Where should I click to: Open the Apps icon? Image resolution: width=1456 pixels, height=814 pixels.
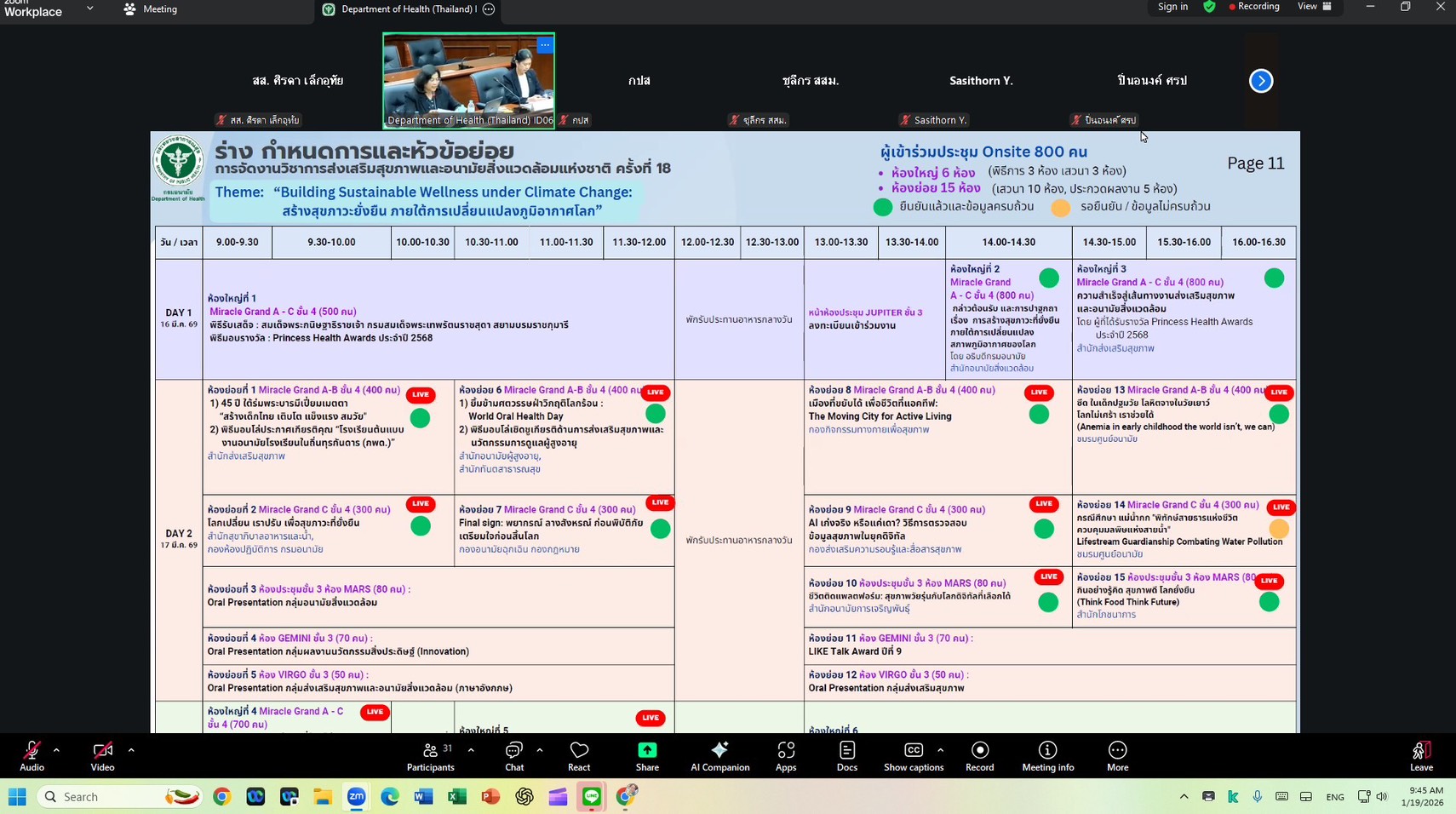(786, 754)
